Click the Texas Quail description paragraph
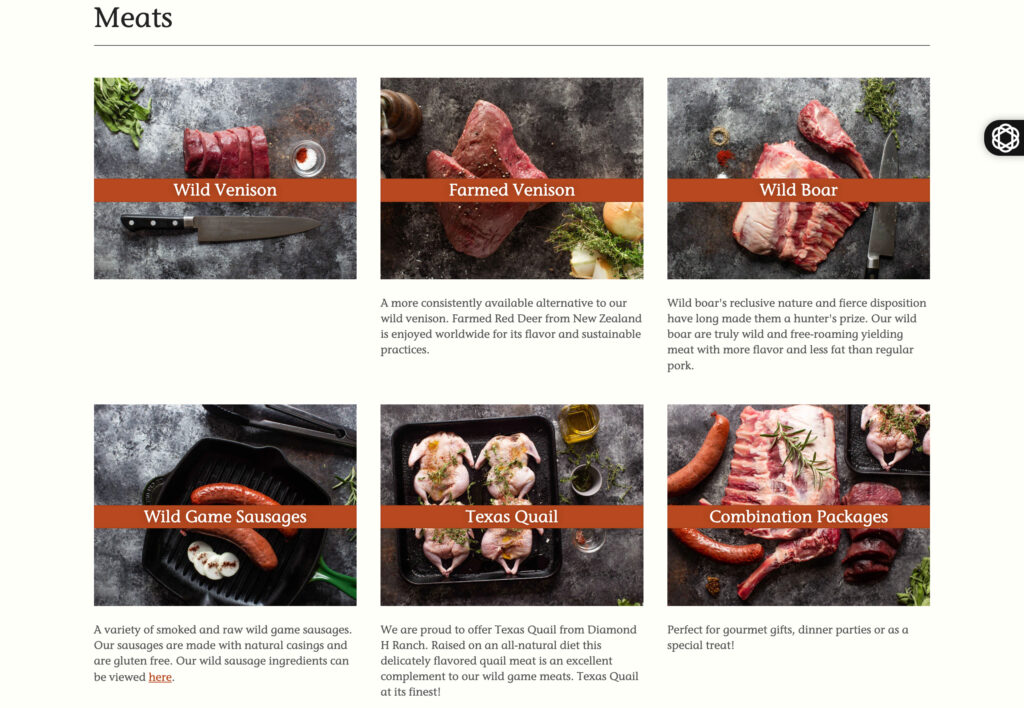Image resolution: width=1024 pixels, height=708 pixels. pos(509,660)
